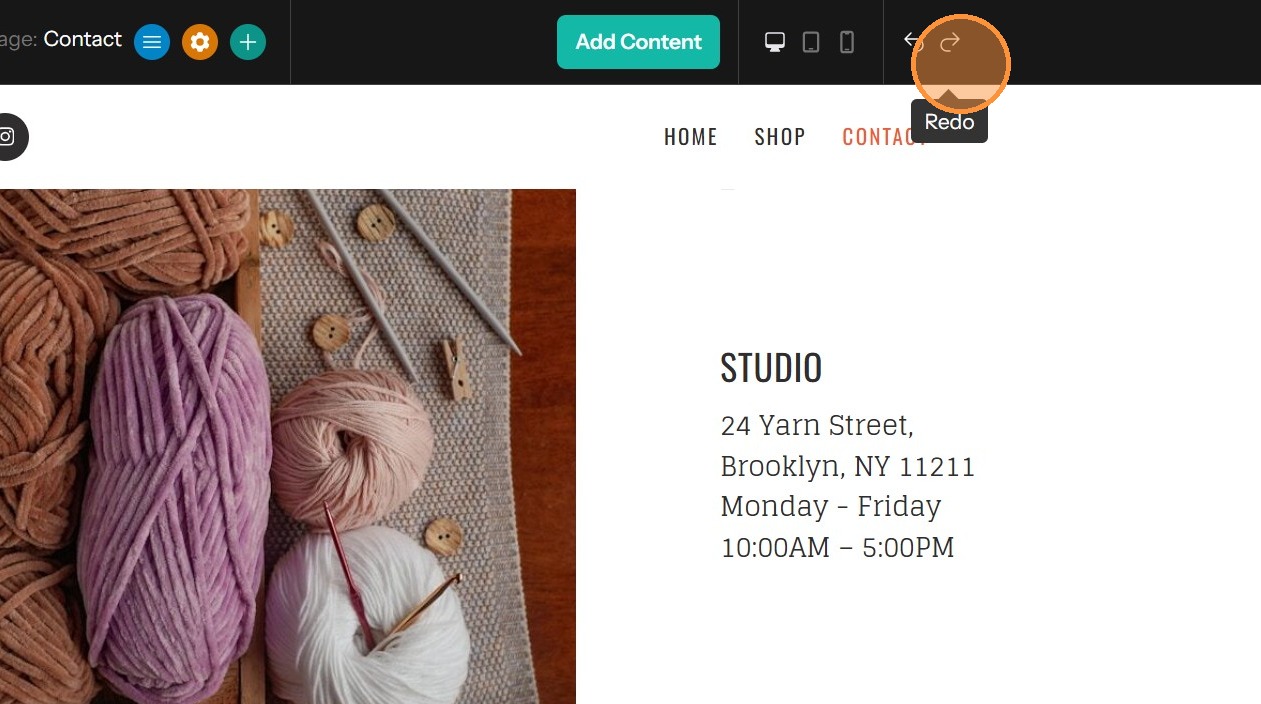Click the STUDIO heading text
Image resolution: width=1261 pixels, height=704 pixels.
click(x=771, y=368)
